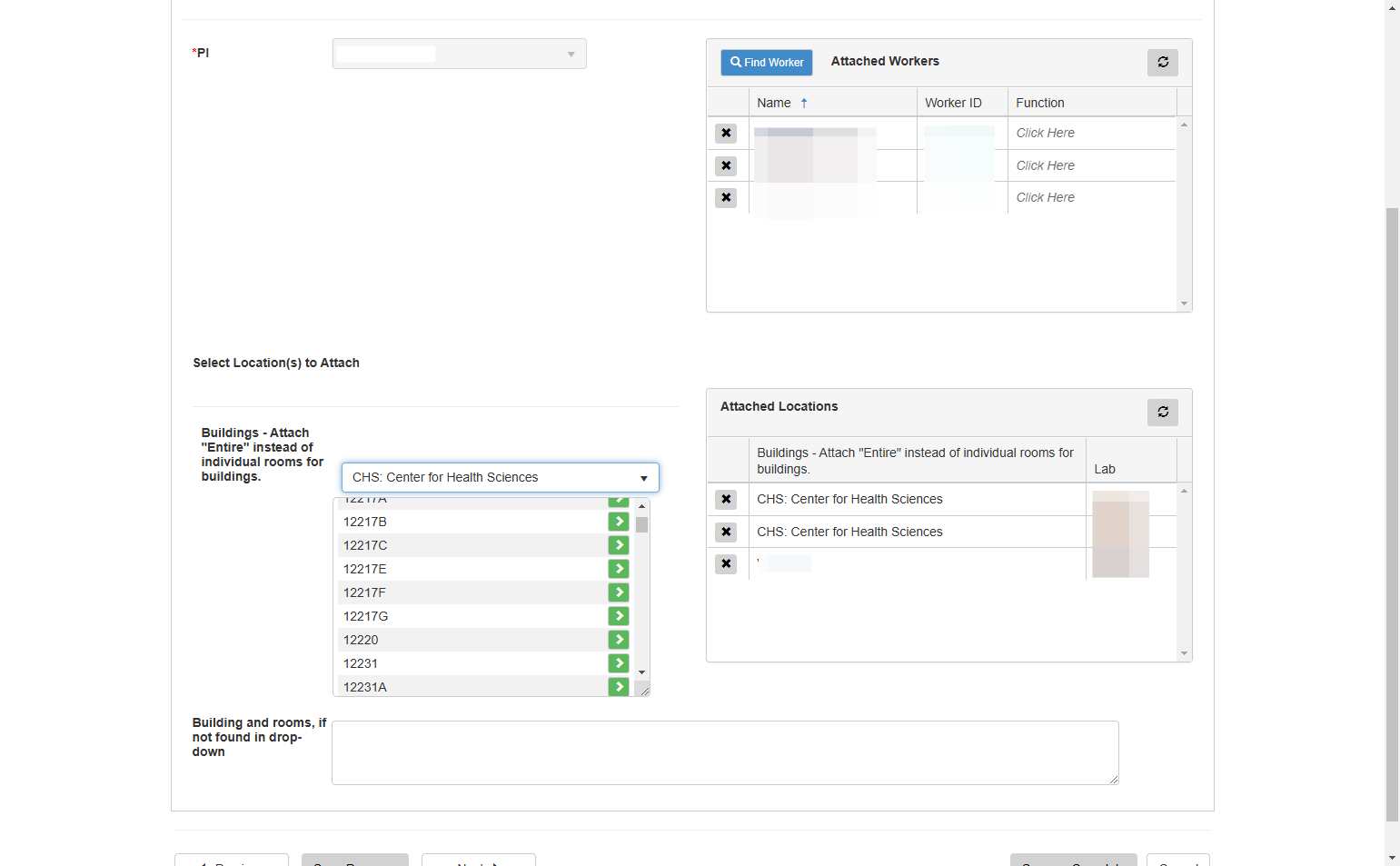Remove the third attached location row
This screenshot has height=866, width=1400.
[725, 564]
